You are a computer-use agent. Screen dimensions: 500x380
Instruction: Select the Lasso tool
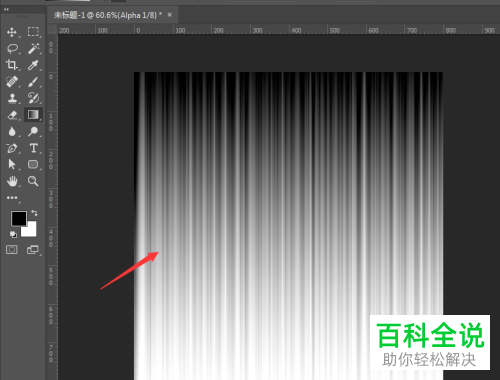point(12,49)
